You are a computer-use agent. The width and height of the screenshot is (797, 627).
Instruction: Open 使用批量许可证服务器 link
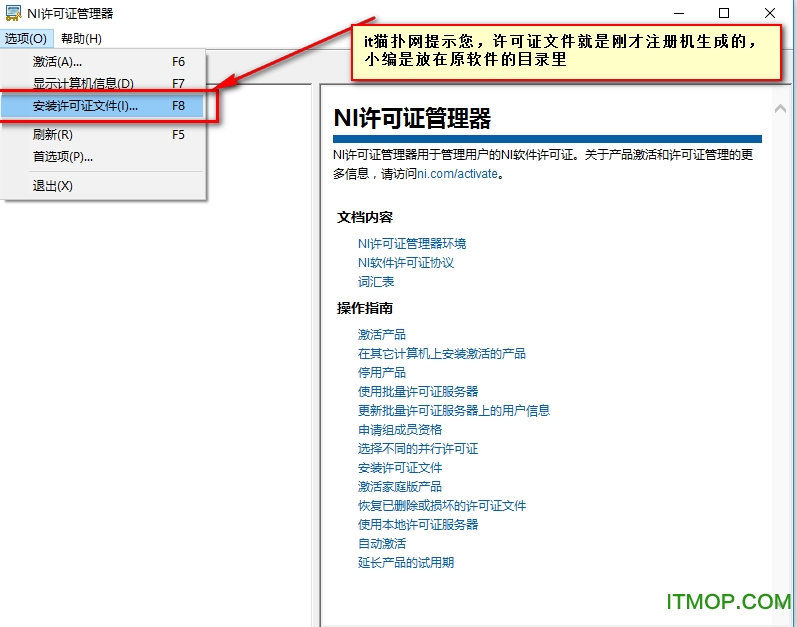pos(418,392)
